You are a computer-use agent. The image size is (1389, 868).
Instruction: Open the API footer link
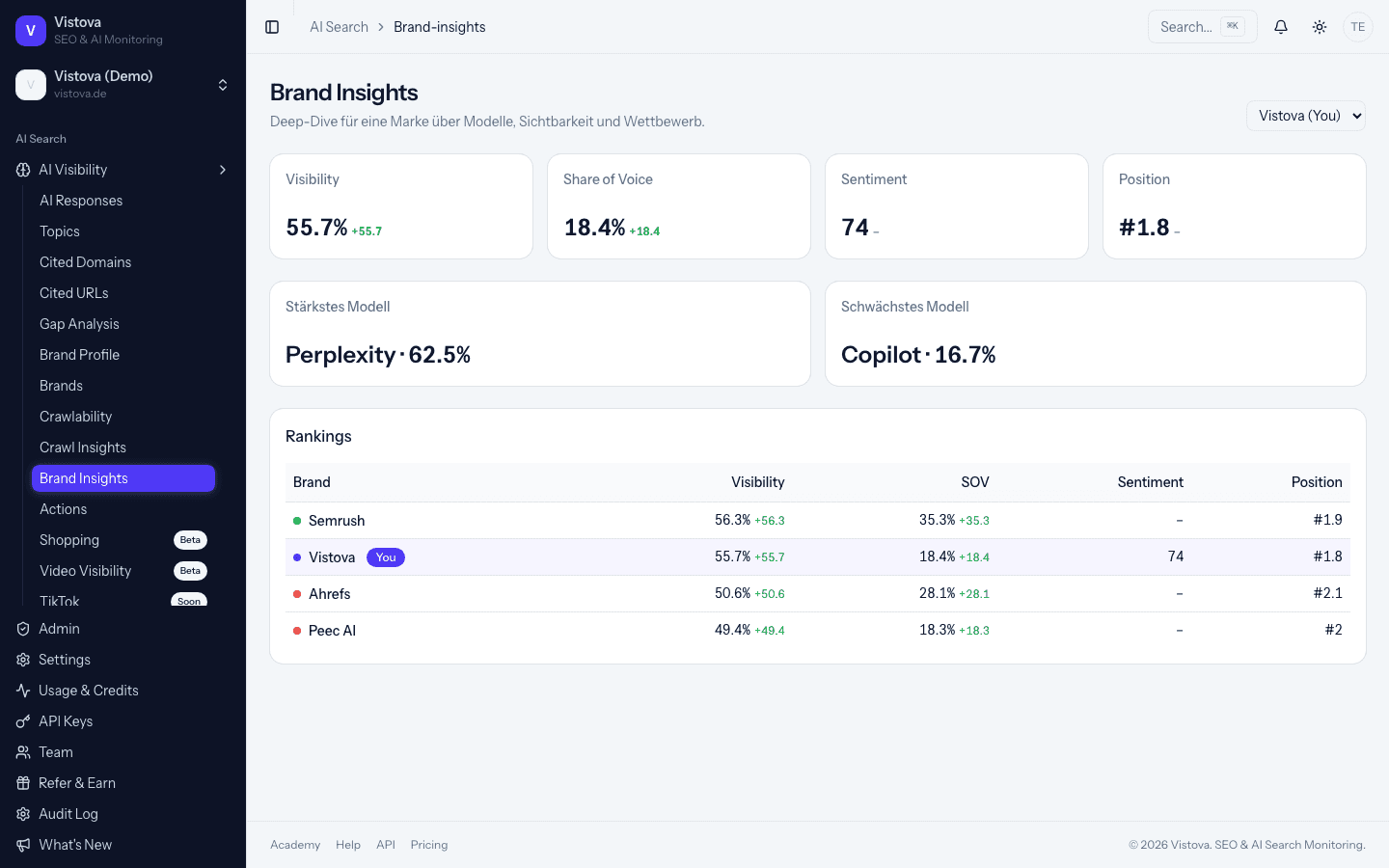point(386,845)
